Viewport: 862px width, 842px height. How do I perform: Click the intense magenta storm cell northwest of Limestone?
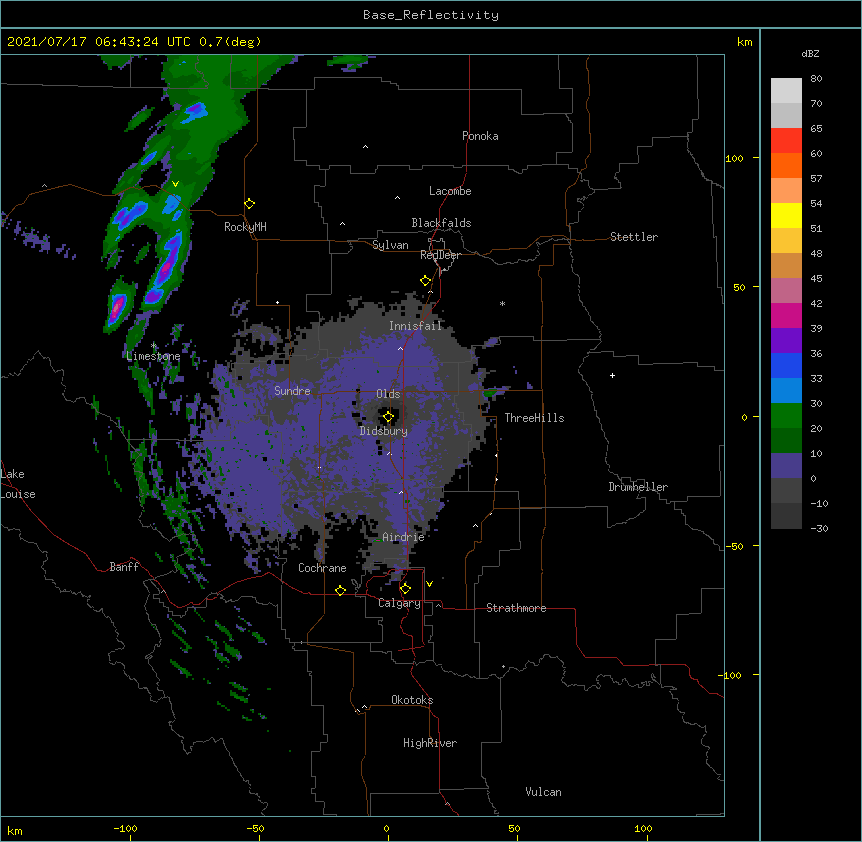pyautogui.click(x=116, y=309)
